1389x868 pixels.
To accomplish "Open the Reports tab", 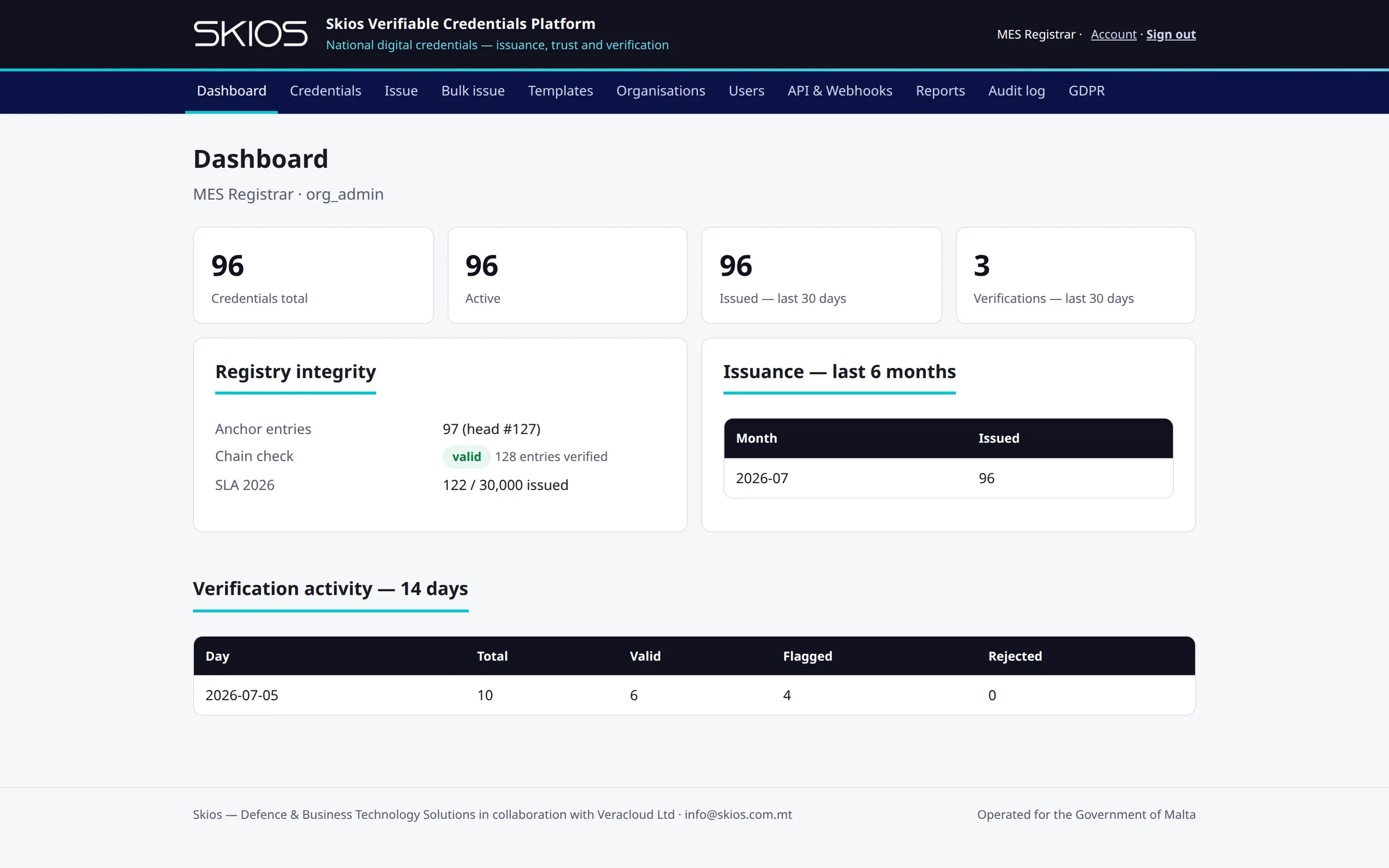I will pos(940,91).
